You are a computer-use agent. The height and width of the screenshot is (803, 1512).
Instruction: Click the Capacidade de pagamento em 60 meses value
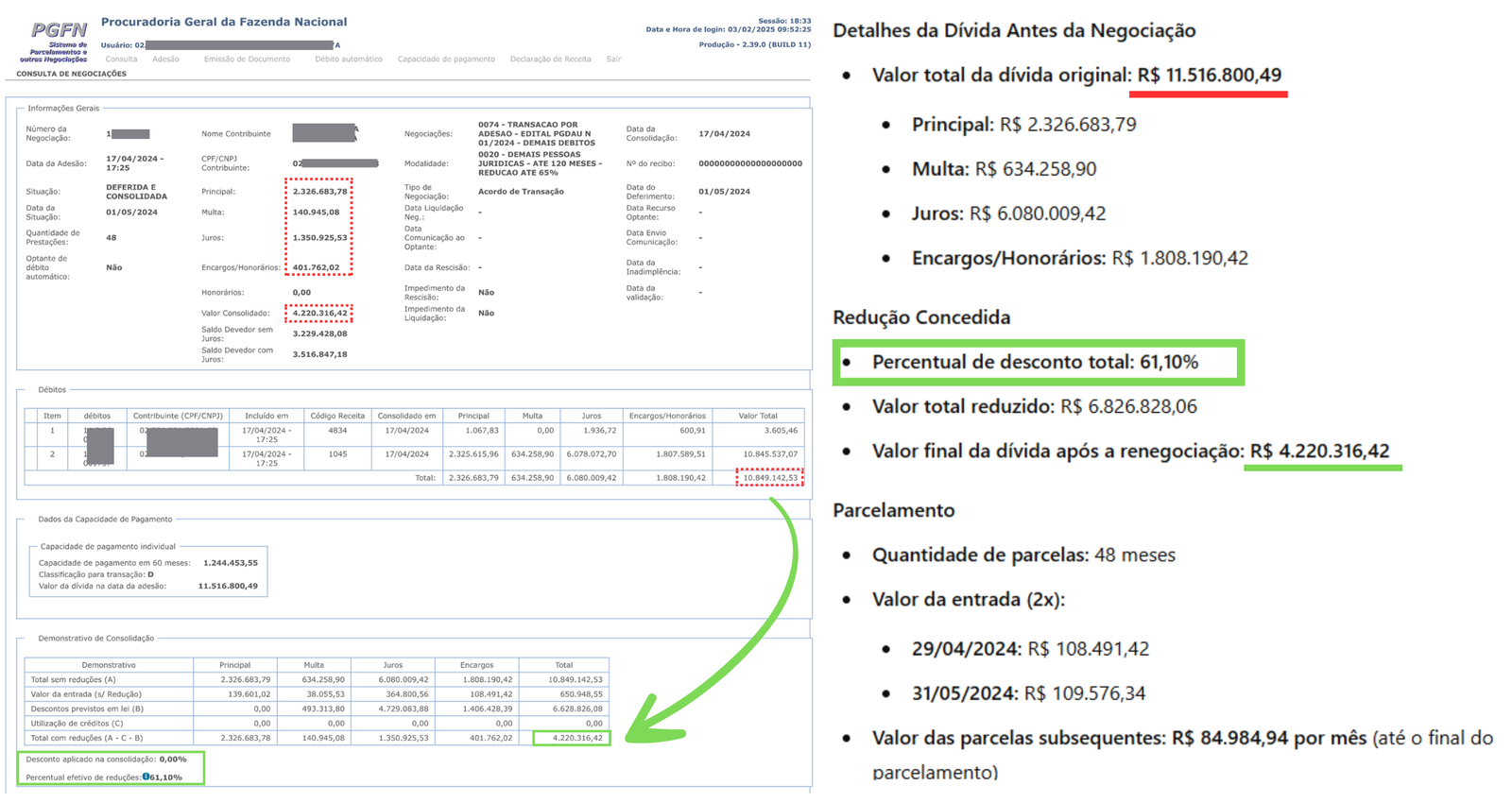click(x=230, y=563)
